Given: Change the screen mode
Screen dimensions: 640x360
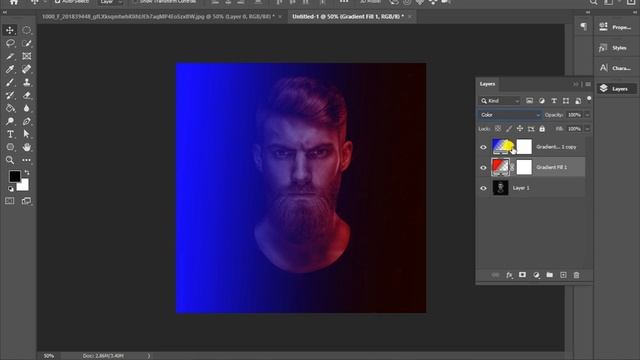Looking at the screenshot, I should click(27, 201).
